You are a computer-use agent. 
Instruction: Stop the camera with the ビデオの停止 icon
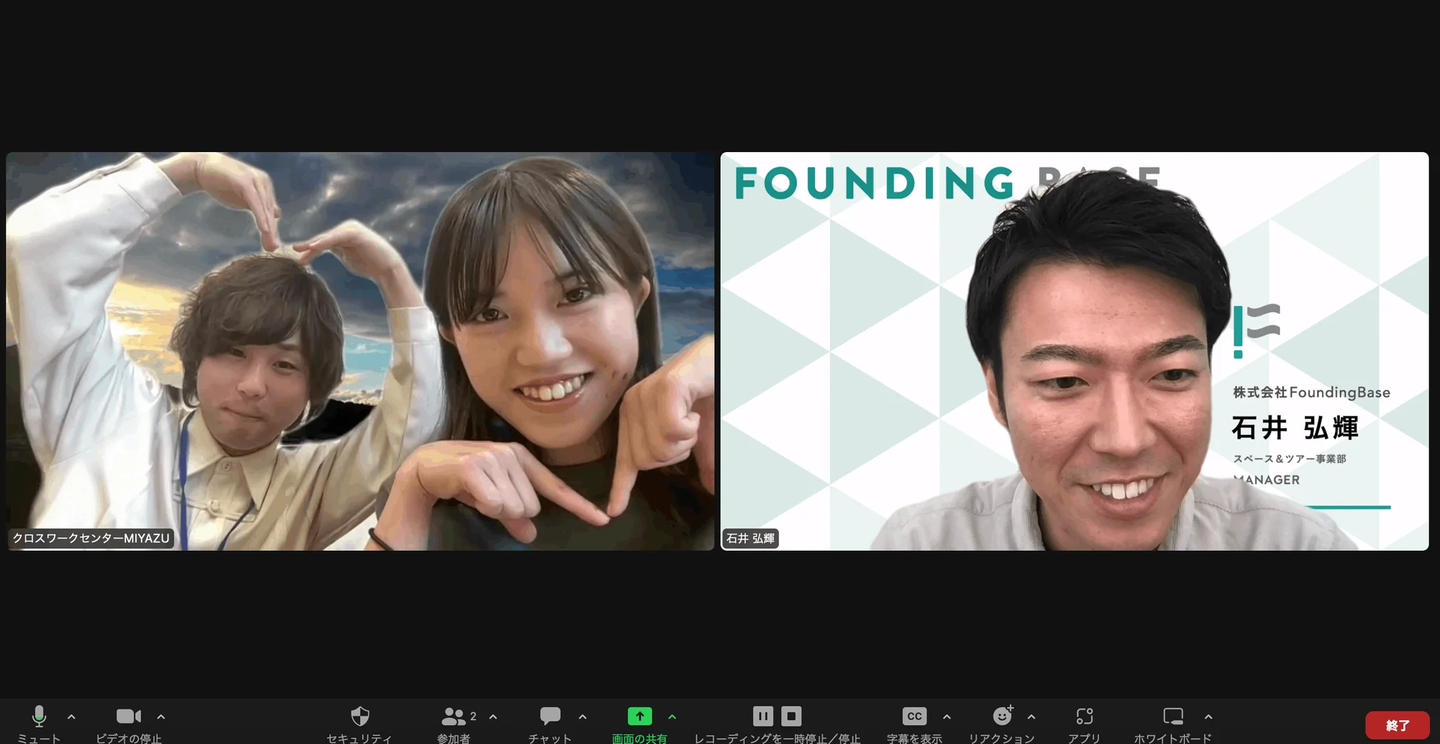coord(129,716)
